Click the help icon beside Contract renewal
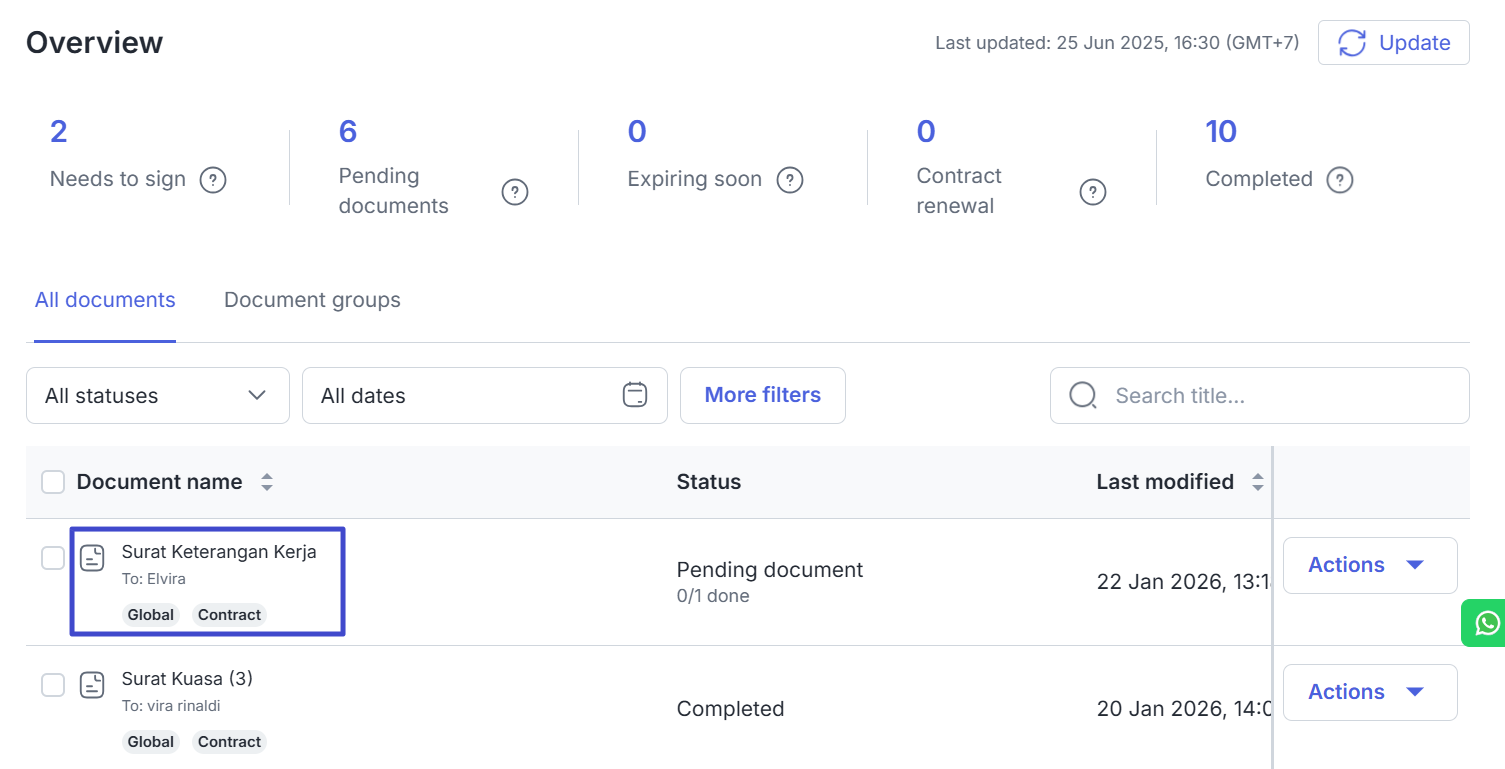 point(1093,192)
